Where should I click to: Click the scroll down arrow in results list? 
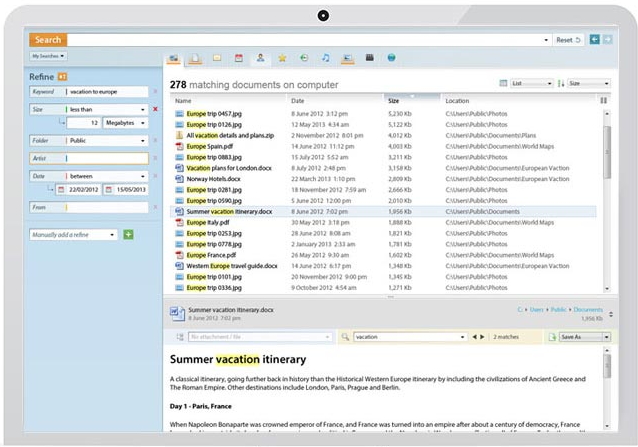click(x=607, y=288)
